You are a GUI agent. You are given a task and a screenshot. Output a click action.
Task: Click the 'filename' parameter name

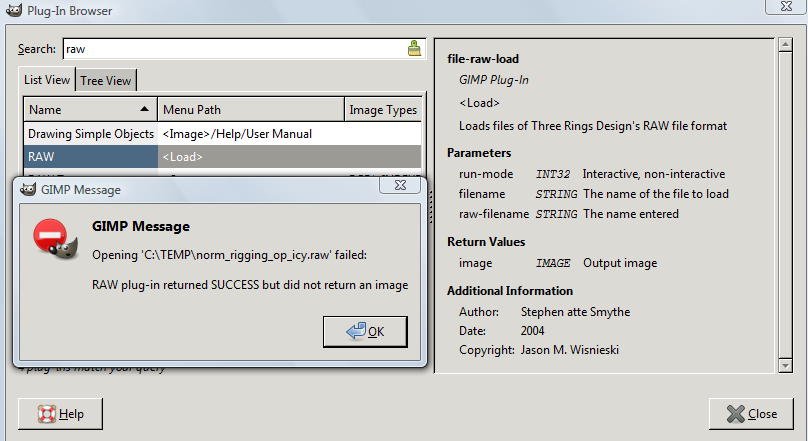point(482,194)
